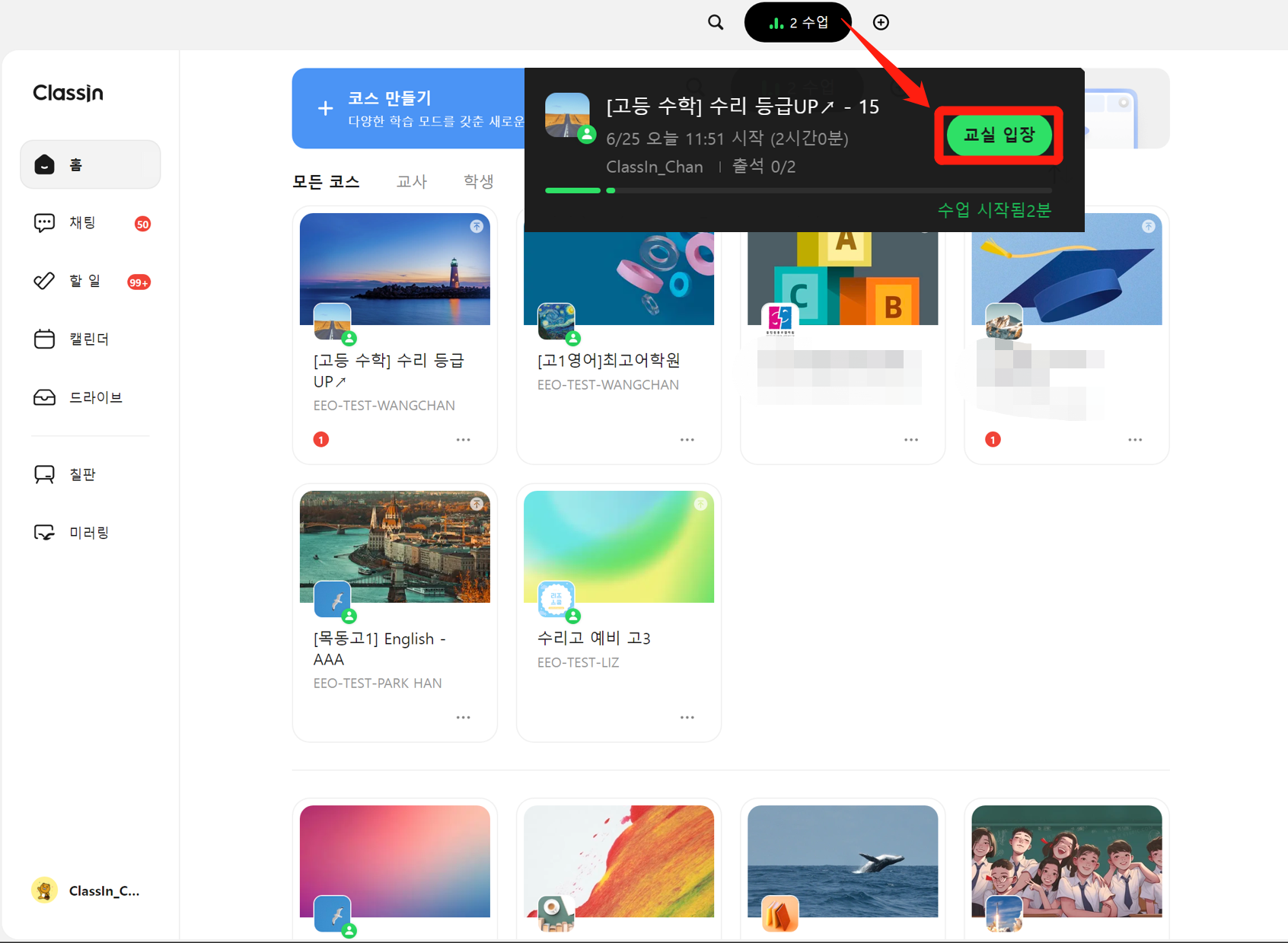Viewport: 1288px width, 943px height.
Task: Open the green-yellow gradient course cover
Action: tap(619, 546)
